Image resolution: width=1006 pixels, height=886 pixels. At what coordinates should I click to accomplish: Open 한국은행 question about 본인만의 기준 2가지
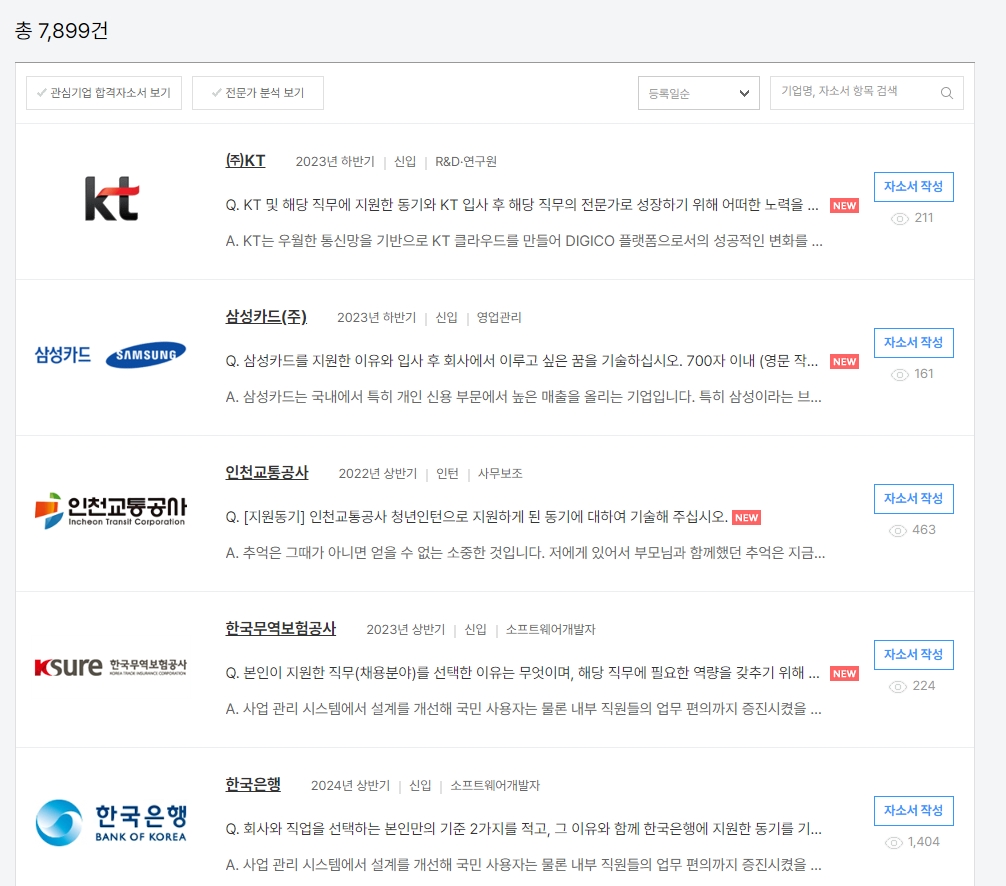point(524,828)
